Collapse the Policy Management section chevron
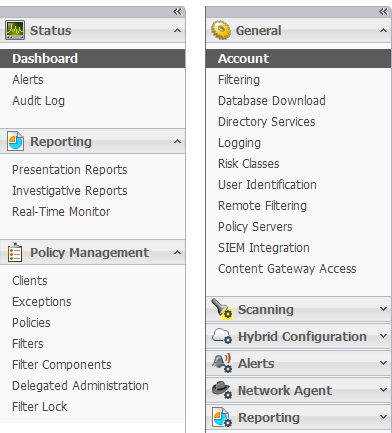 pyautogui.click(x=177, y=253)
